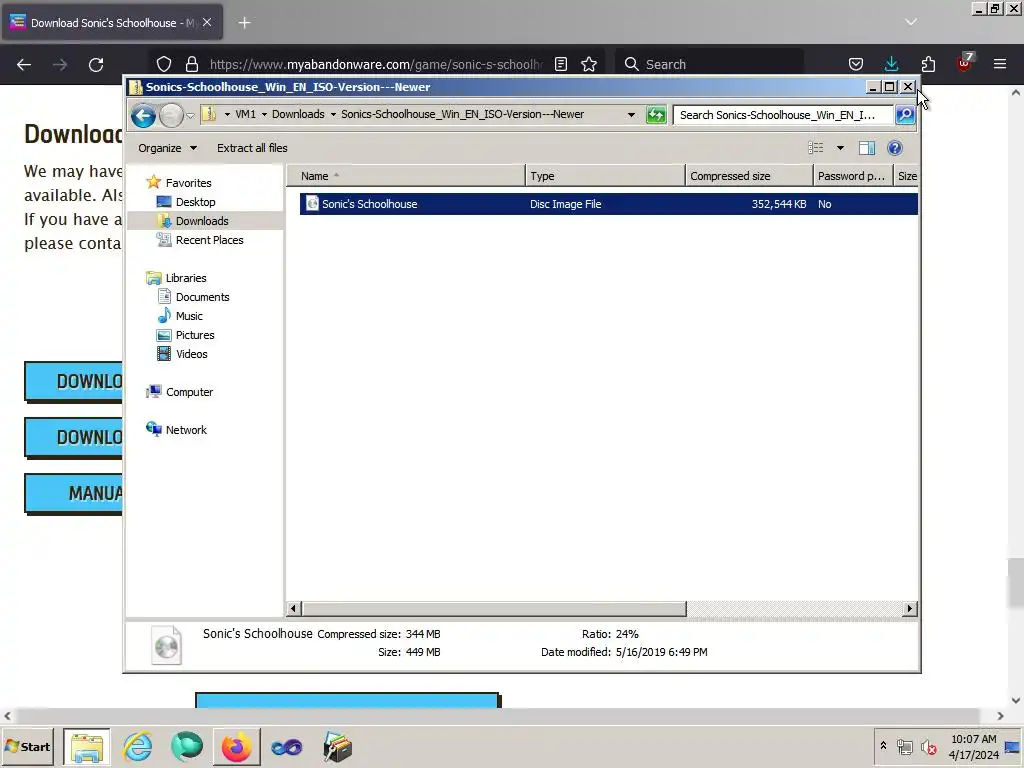Open the Firefox downloads panel icon
1024x768 pixels.
tap(891, 64)
